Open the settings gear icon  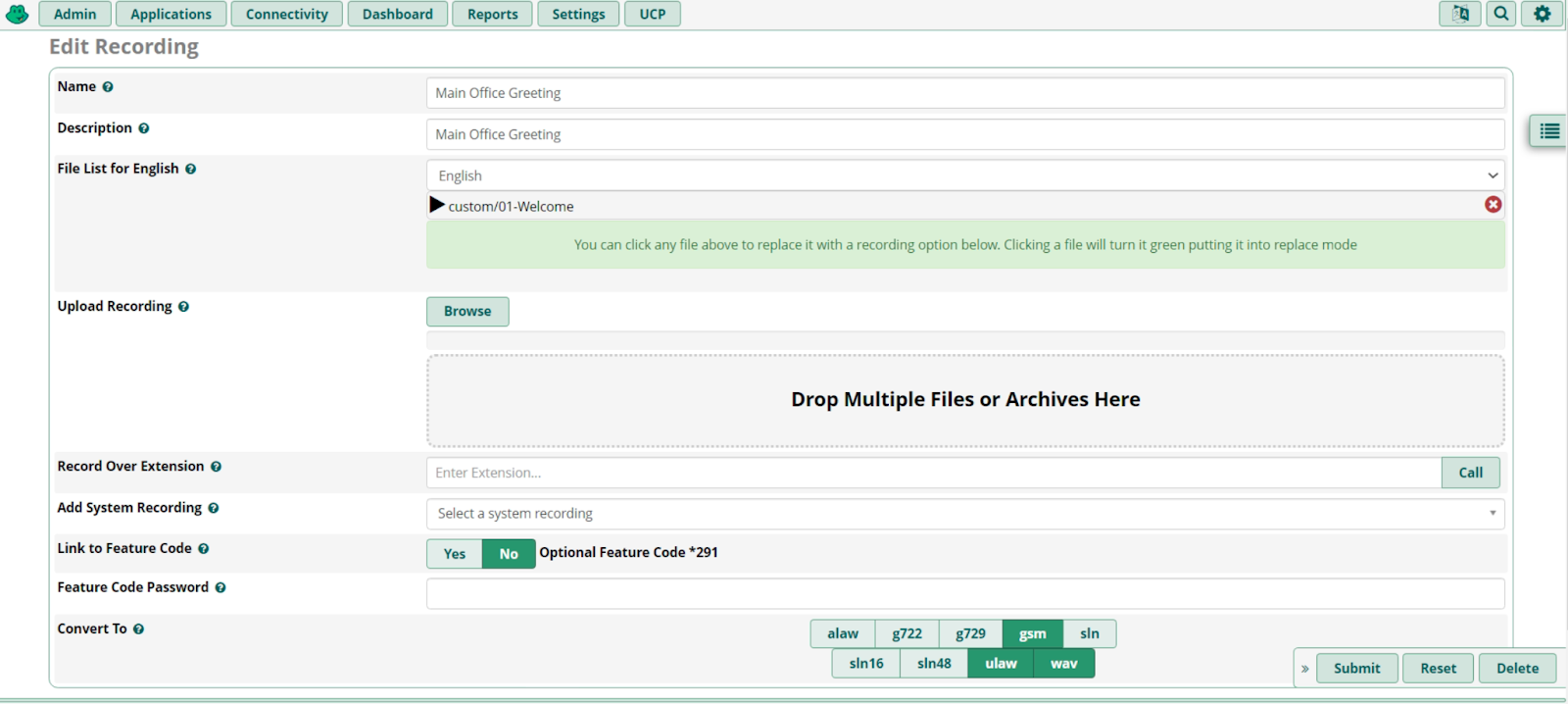[1543, 14]
